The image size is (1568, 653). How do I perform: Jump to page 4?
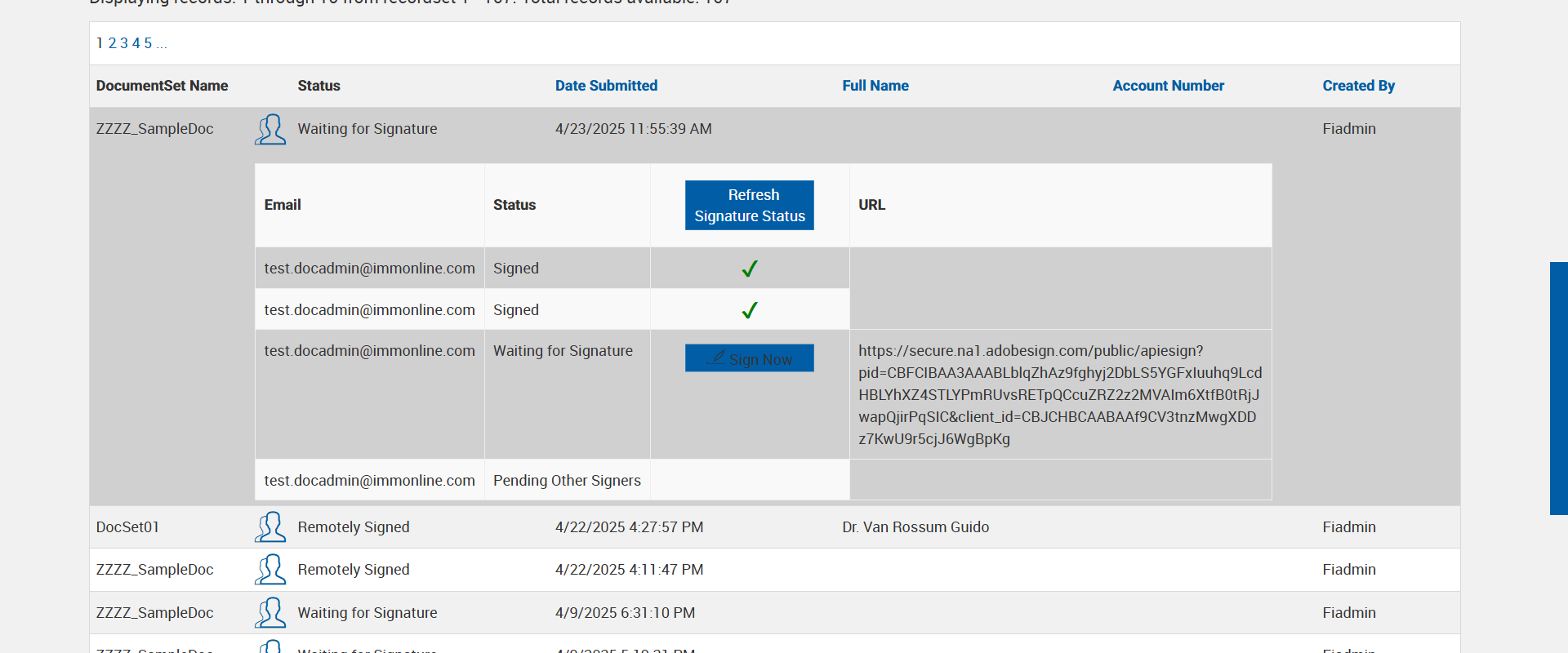[x=136, y=43]
